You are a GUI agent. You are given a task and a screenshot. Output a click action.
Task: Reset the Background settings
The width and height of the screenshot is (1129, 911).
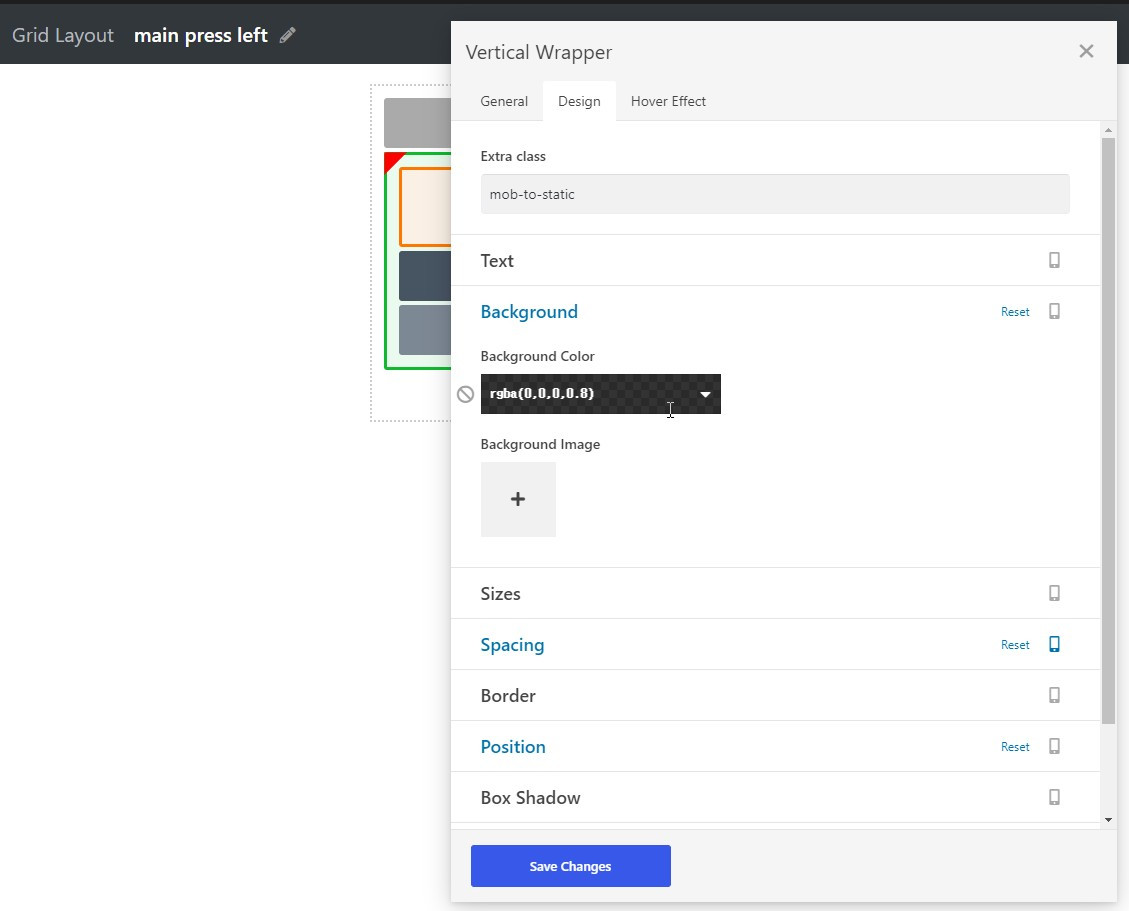coord(1015,312)
